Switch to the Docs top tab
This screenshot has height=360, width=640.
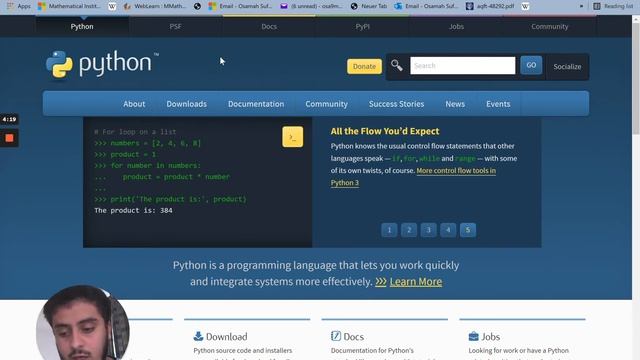point(269,27)
